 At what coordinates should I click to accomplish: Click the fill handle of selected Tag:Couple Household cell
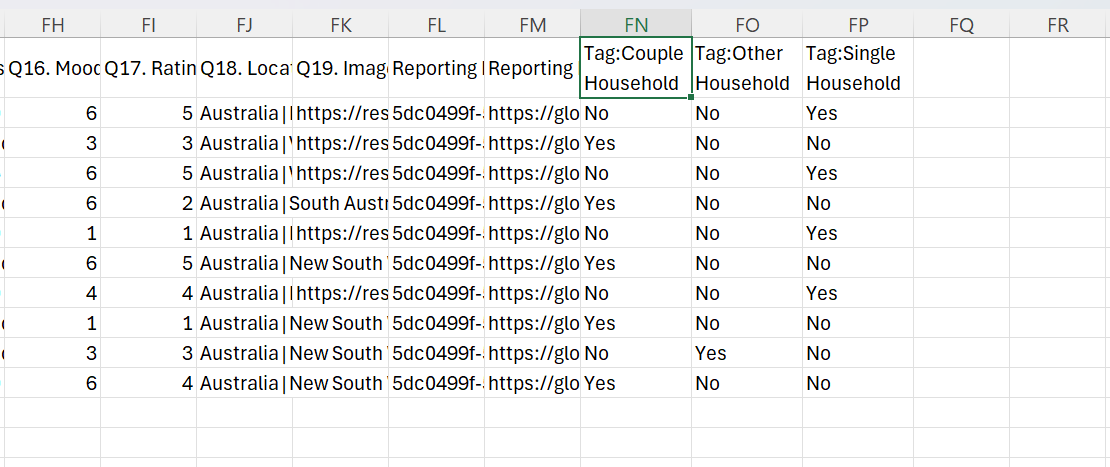click(x=691, y=98)
